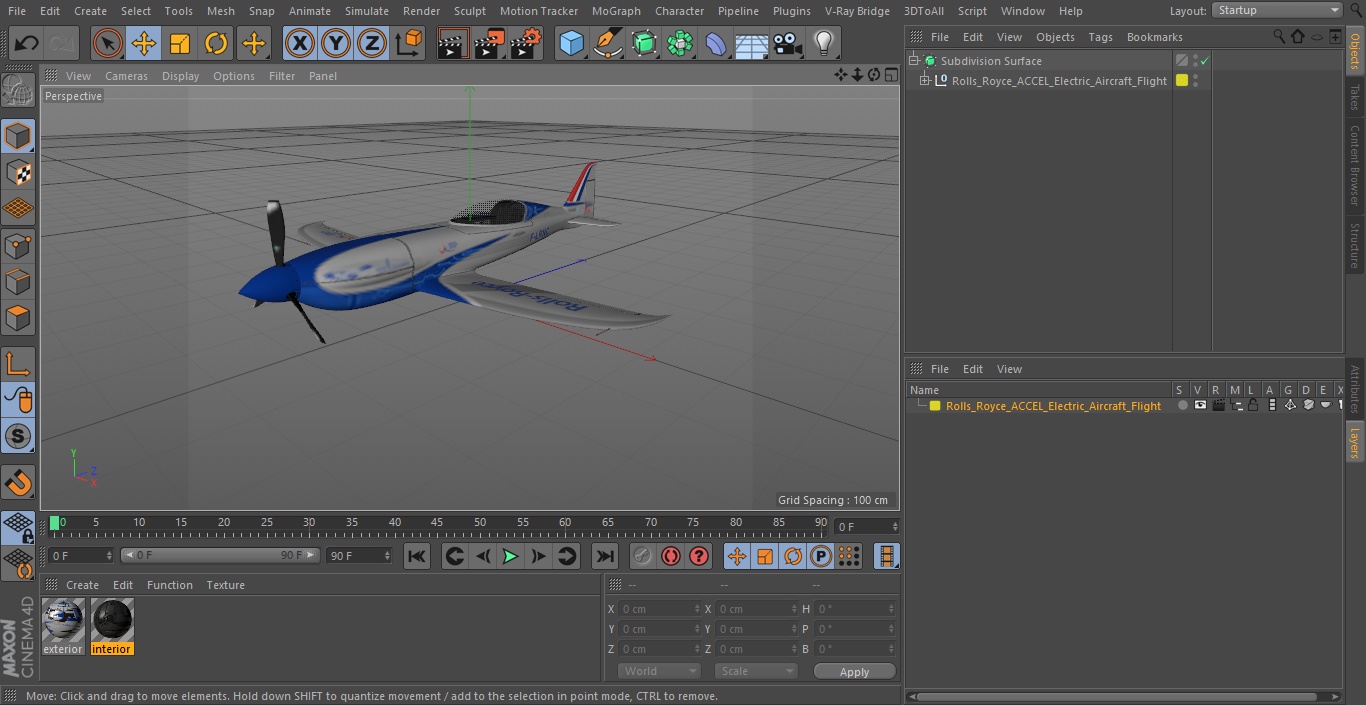1366x705 pixels.
Task: Activate the Scale tool
Action: point(180,43)
